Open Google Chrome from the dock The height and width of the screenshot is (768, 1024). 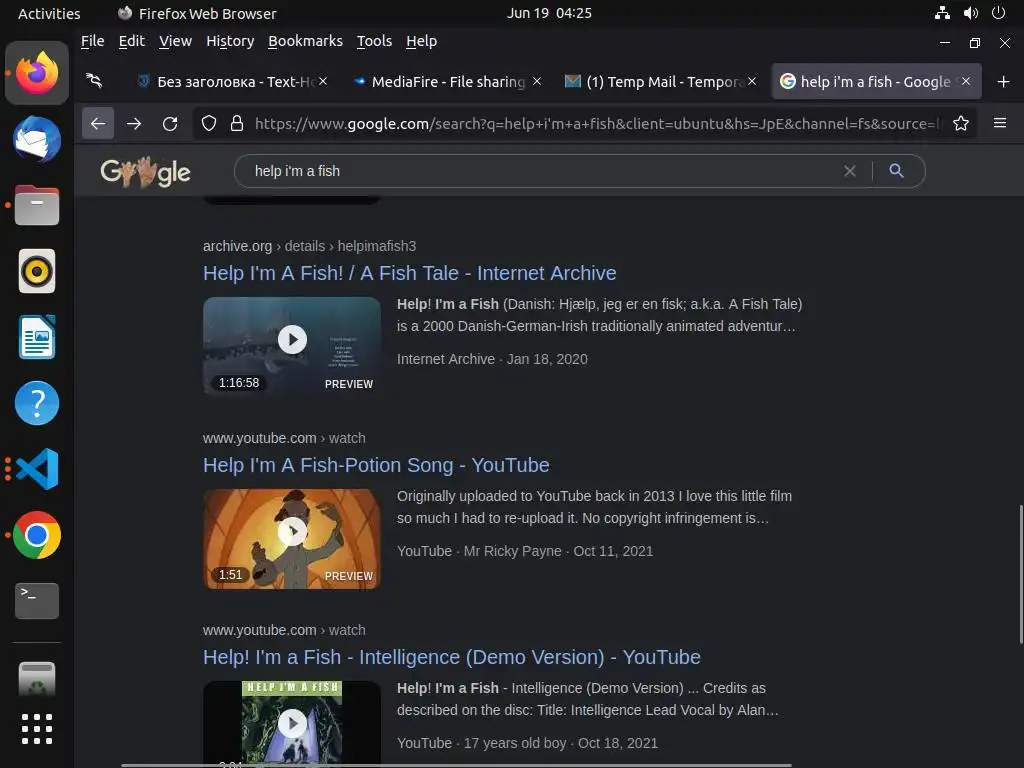(x=37, y=535)
